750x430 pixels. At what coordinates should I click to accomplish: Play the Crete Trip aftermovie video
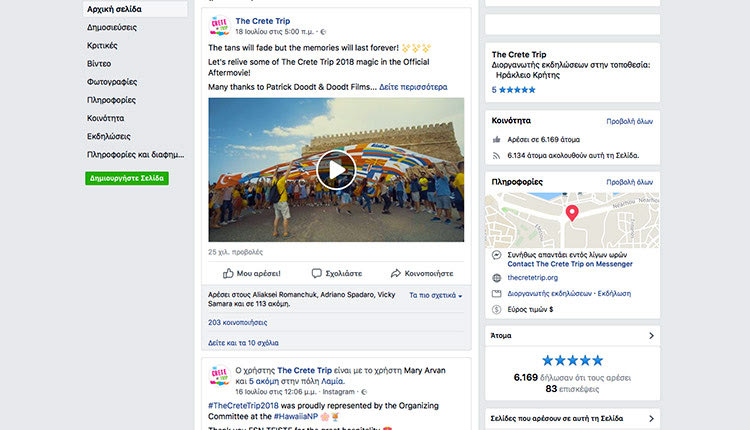pyautogui.click(x=336, y=170)
